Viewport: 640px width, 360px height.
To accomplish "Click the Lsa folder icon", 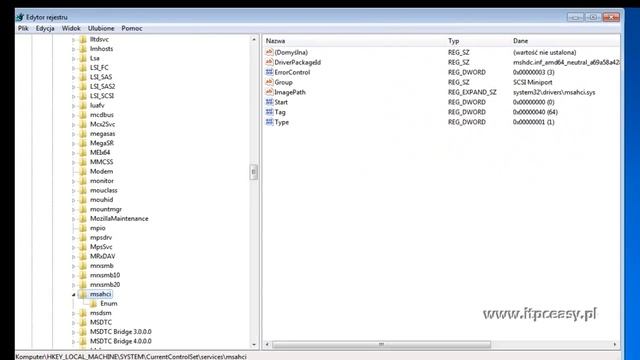I will click(x=83, y=58).
